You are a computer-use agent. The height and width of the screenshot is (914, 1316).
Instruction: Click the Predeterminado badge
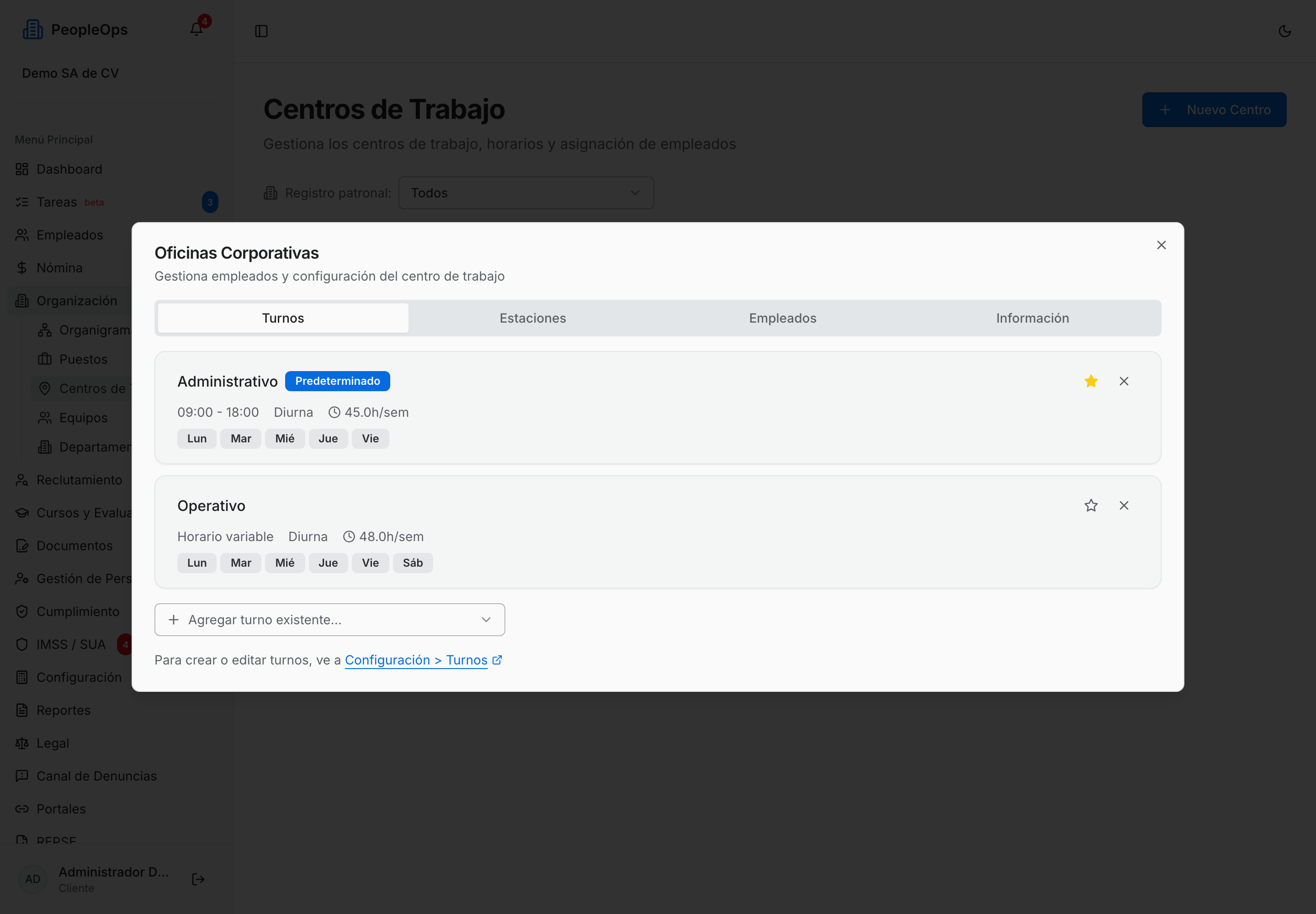337,382
